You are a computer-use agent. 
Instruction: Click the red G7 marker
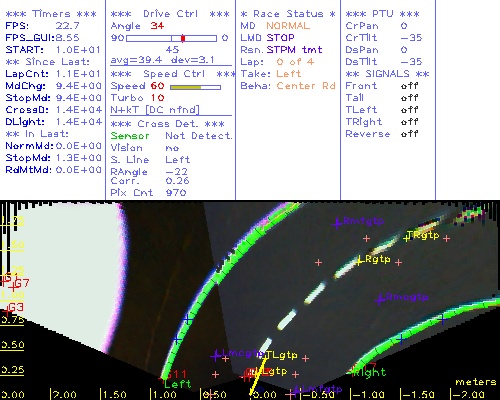13,286
